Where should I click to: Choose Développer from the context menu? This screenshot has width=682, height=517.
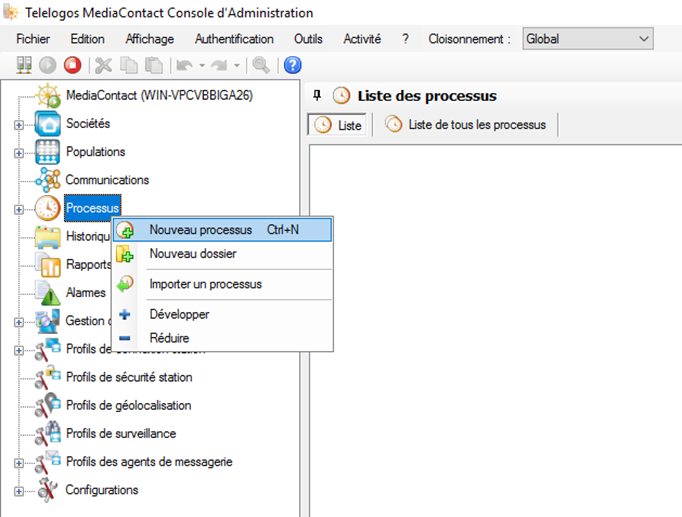click(x=223, y=314)
